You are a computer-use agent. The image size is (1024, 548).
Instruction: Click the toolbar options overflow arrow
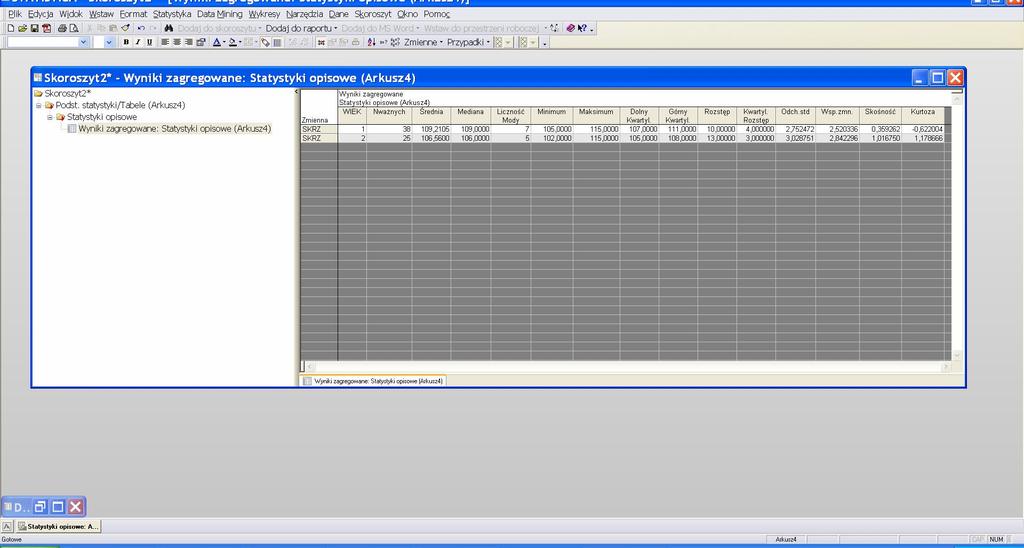[592, 29]
